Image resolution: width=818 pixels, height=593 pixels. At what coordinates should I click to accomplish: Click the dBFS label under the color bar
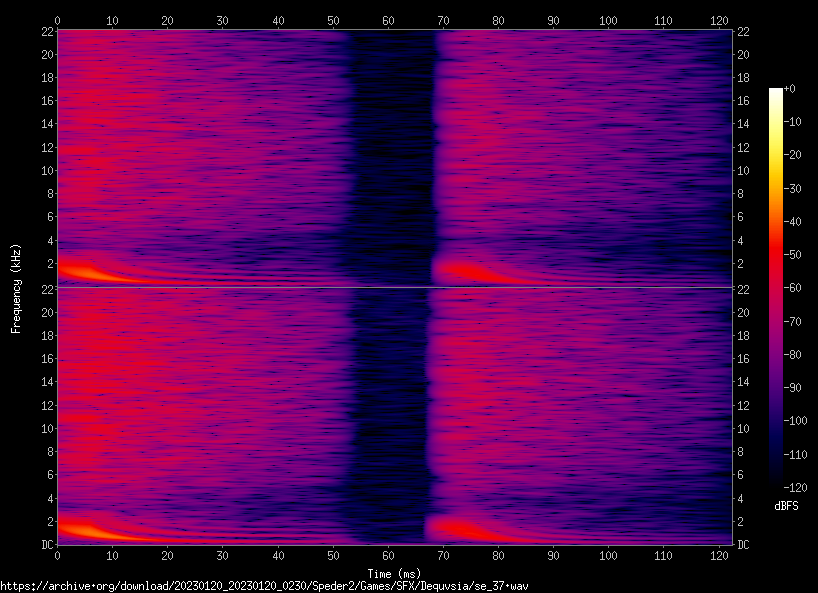(x=786, y=506)
